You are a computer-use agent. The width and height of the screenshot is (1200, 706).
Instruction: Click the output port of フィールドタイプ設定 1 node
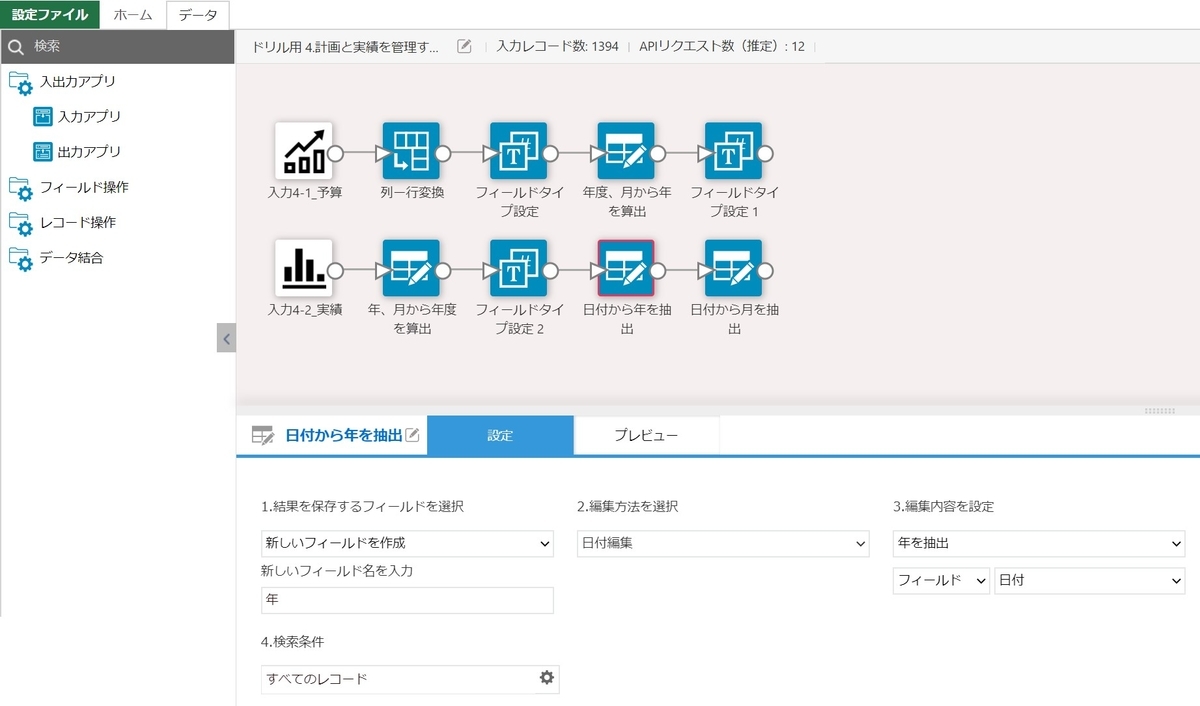(x=765, y=153)
